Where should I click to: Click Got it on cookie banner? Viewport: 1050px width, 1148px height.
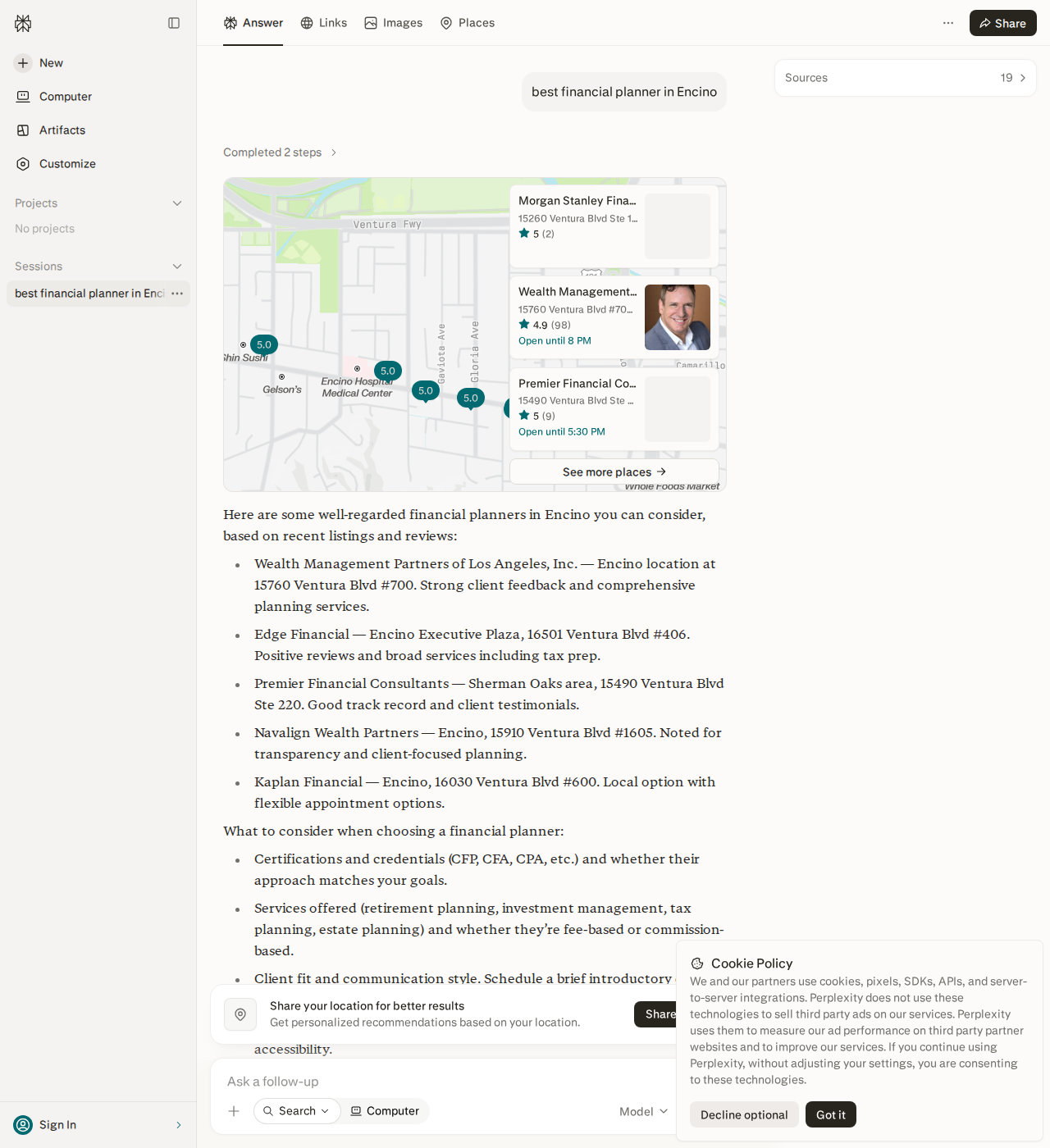click(831, 1114)
